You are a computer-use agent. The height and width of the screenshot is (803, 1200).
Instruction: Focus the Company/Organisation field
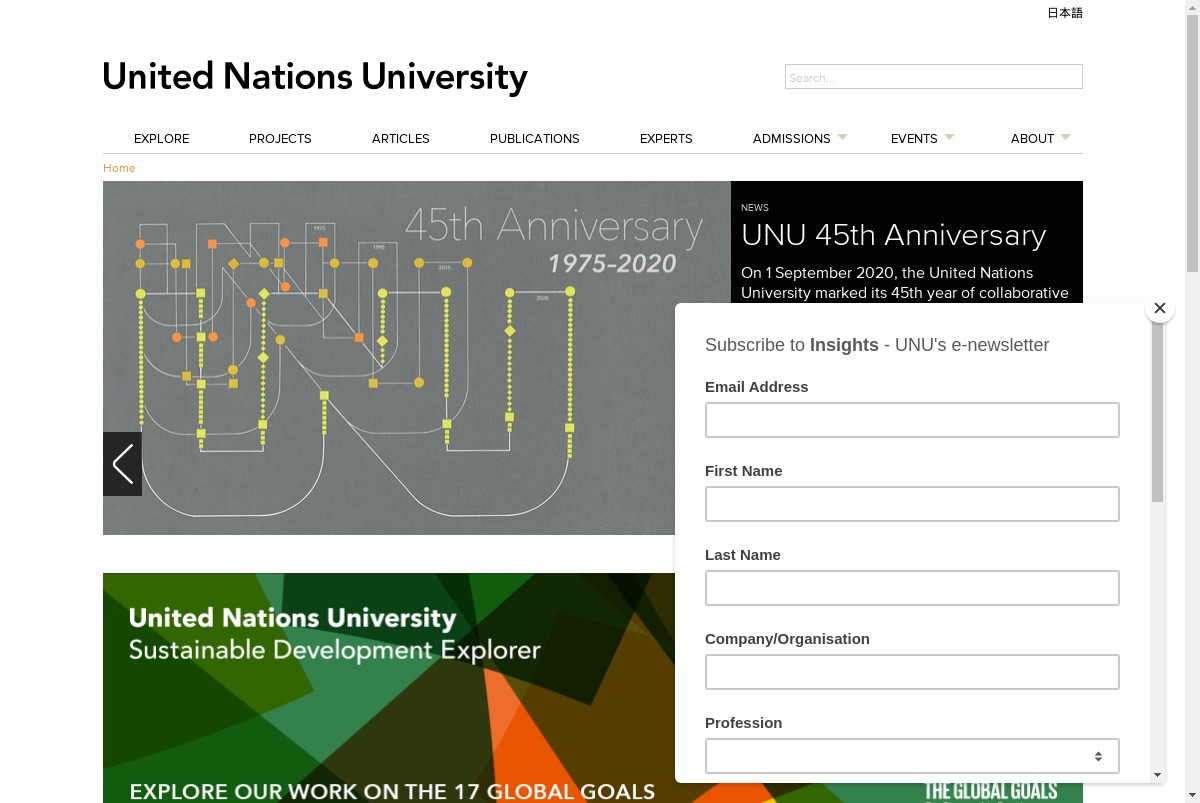pos(912,672)
